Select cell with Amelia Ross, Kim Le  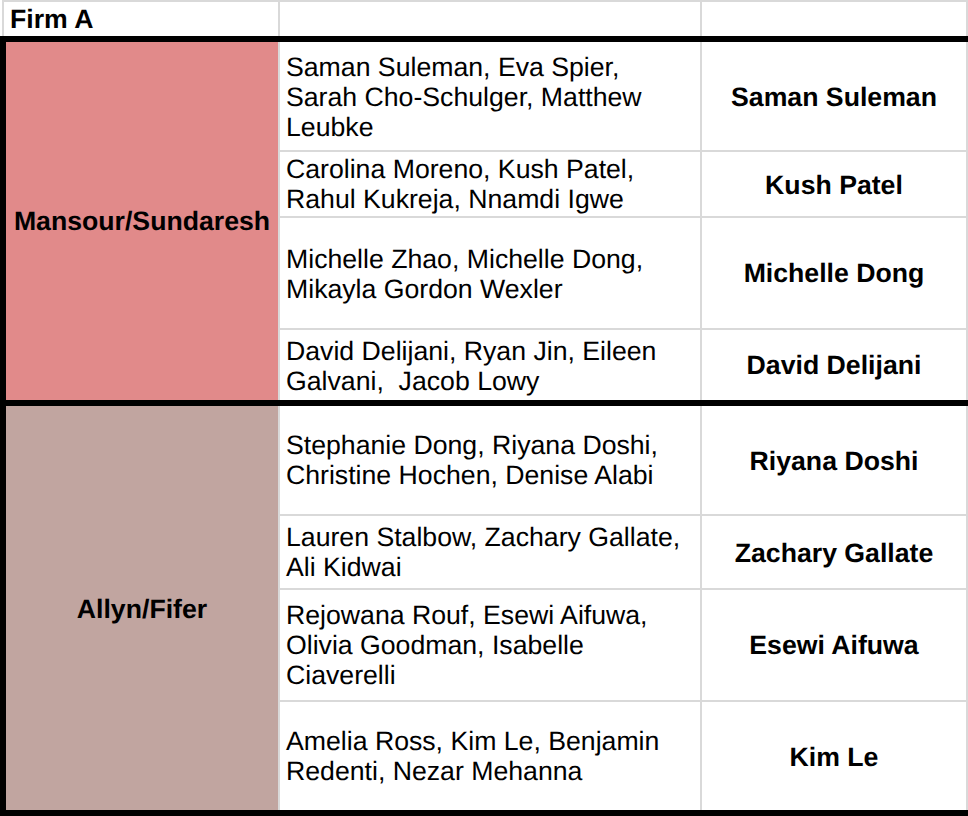coord(490,757)
